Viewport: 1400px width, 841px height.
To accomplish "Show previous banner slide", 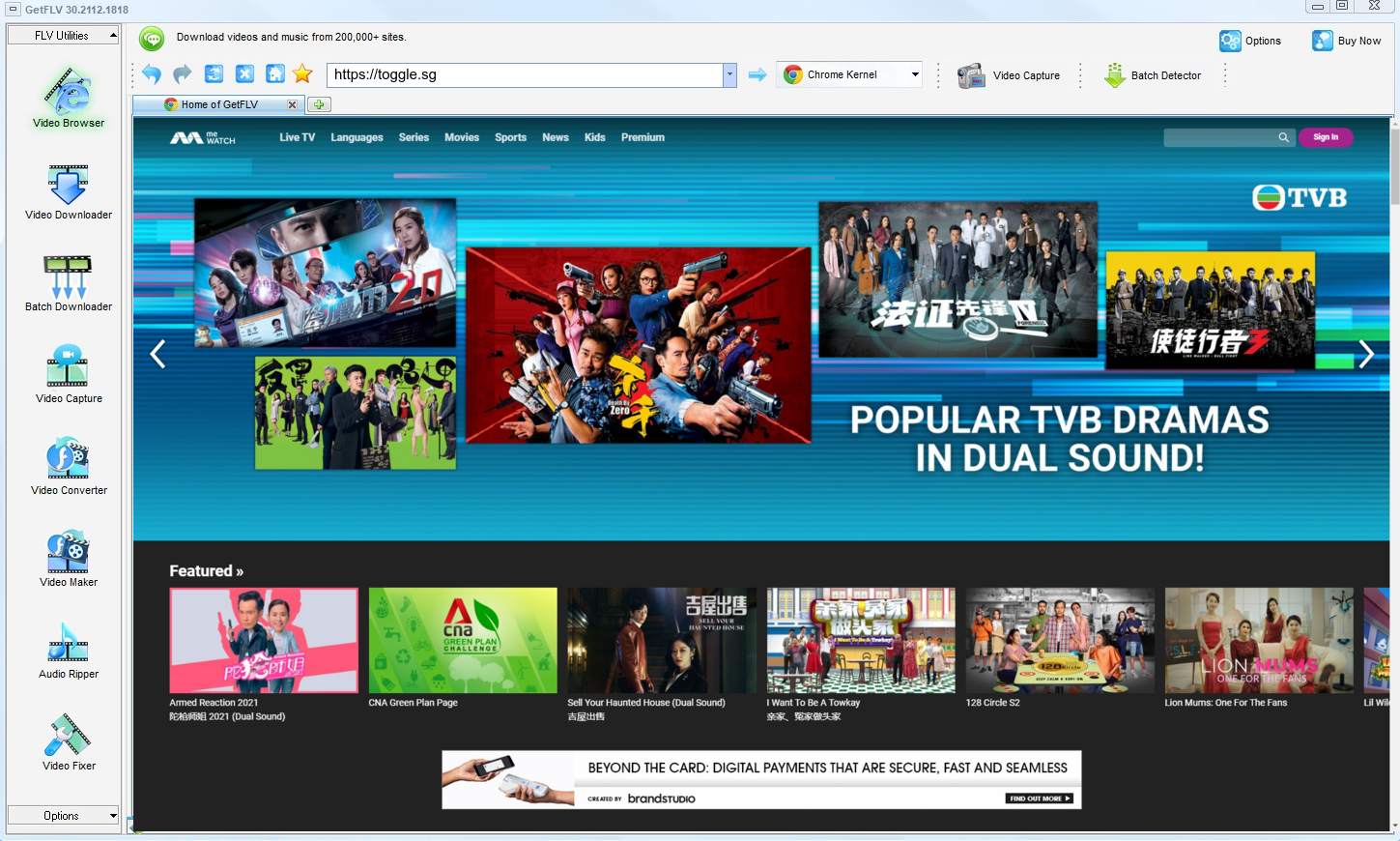I will [158, 355].
